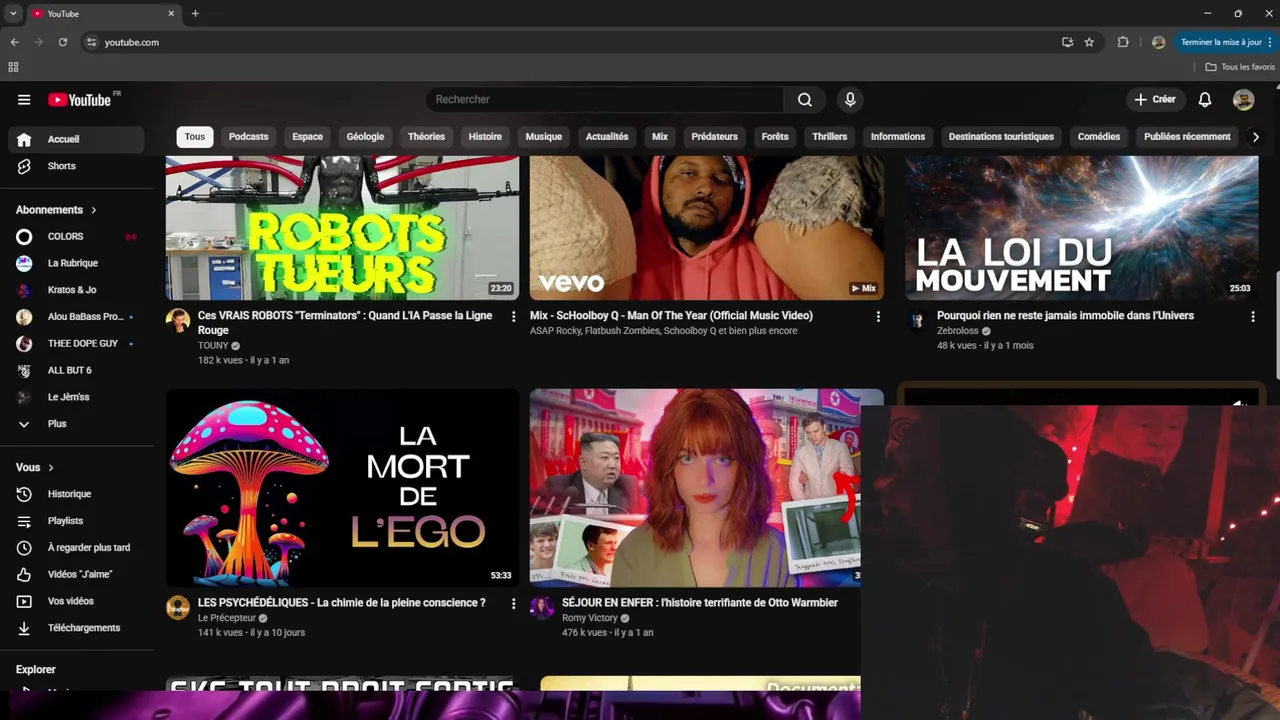Bookmark page with star icon
1280x720 pixels.
tap(1089, 42)
